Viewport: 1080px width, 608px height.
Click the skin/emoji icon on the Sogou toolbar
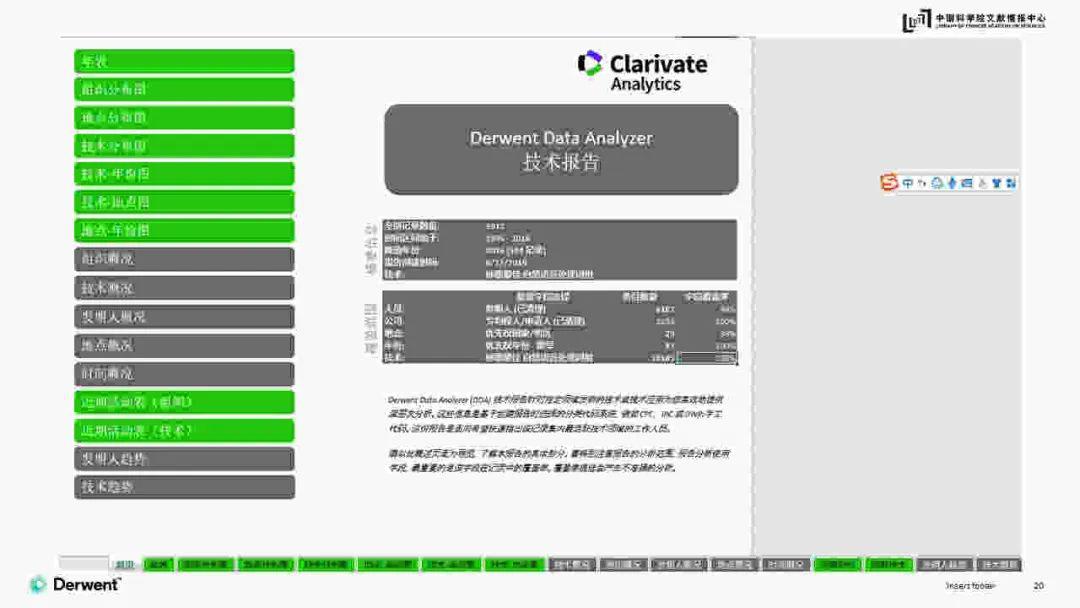(995, 184)
